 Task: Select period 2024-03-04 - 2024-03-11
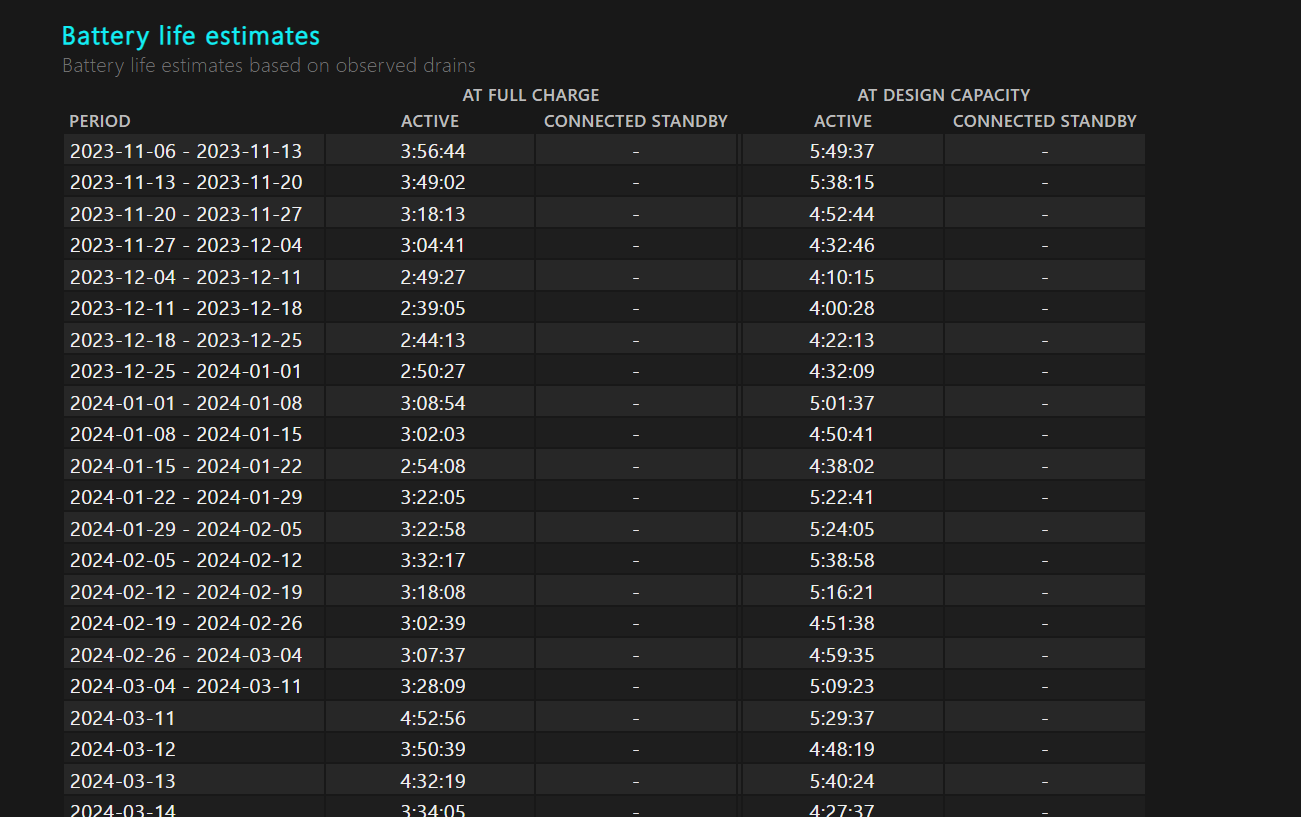tap(186, 686)
